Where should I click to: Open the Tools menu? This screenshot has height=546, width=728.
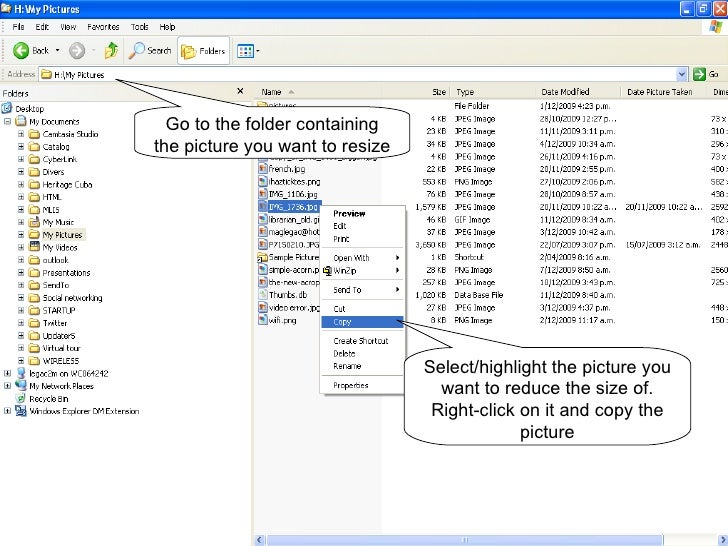(x=139, y=27)
